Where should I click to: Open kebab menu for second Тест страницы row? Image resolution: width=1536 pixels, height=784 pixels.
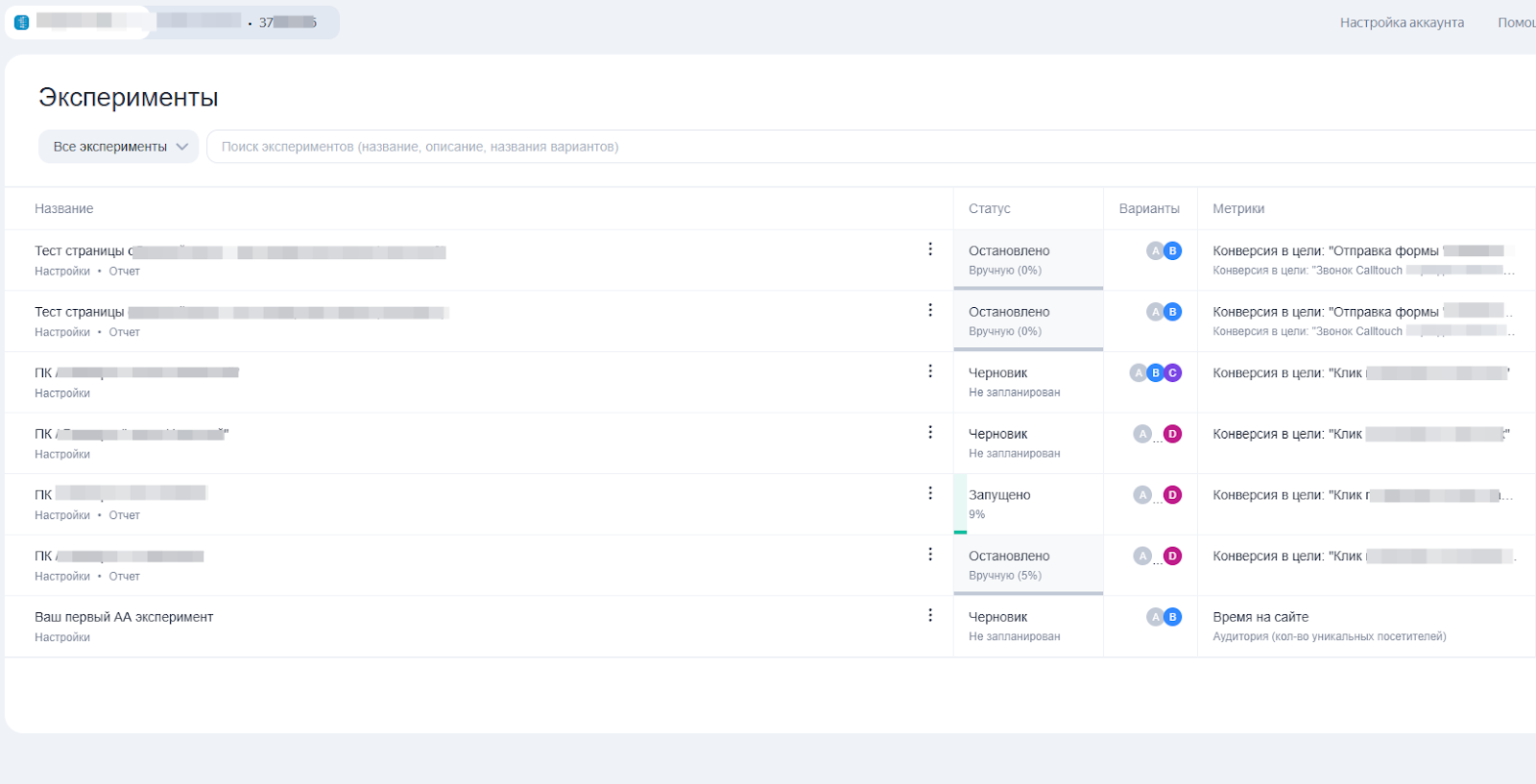929,310
